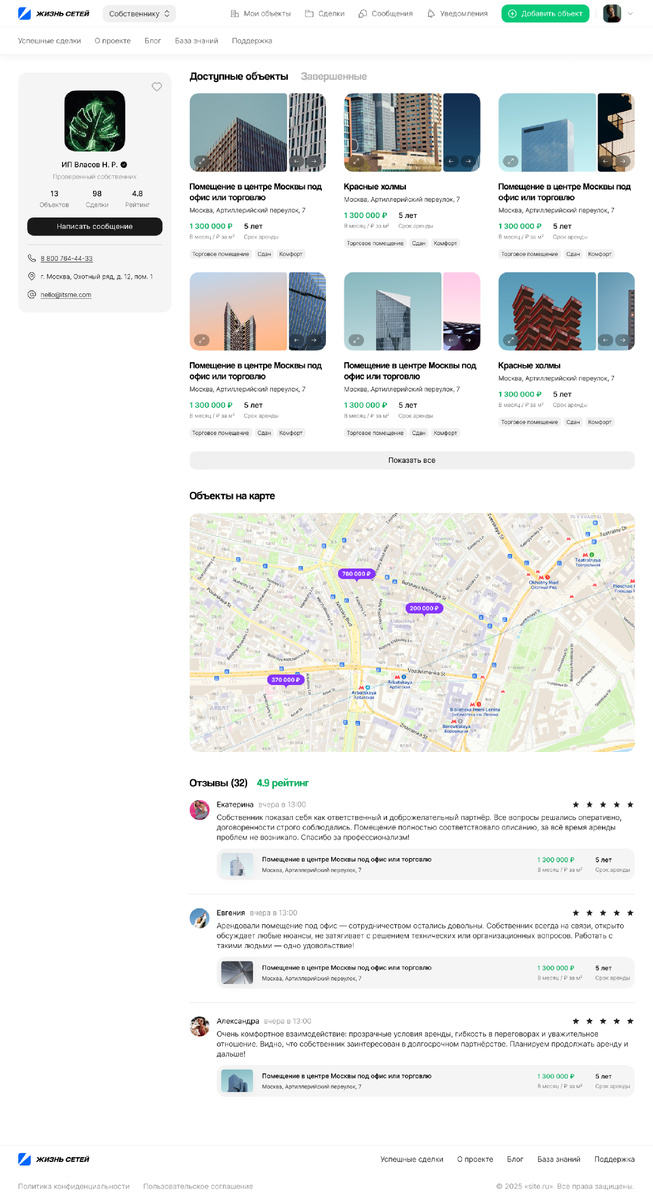Click the email at-sign icon
The height and width of the screenshot is (1200, 653).
32,294
